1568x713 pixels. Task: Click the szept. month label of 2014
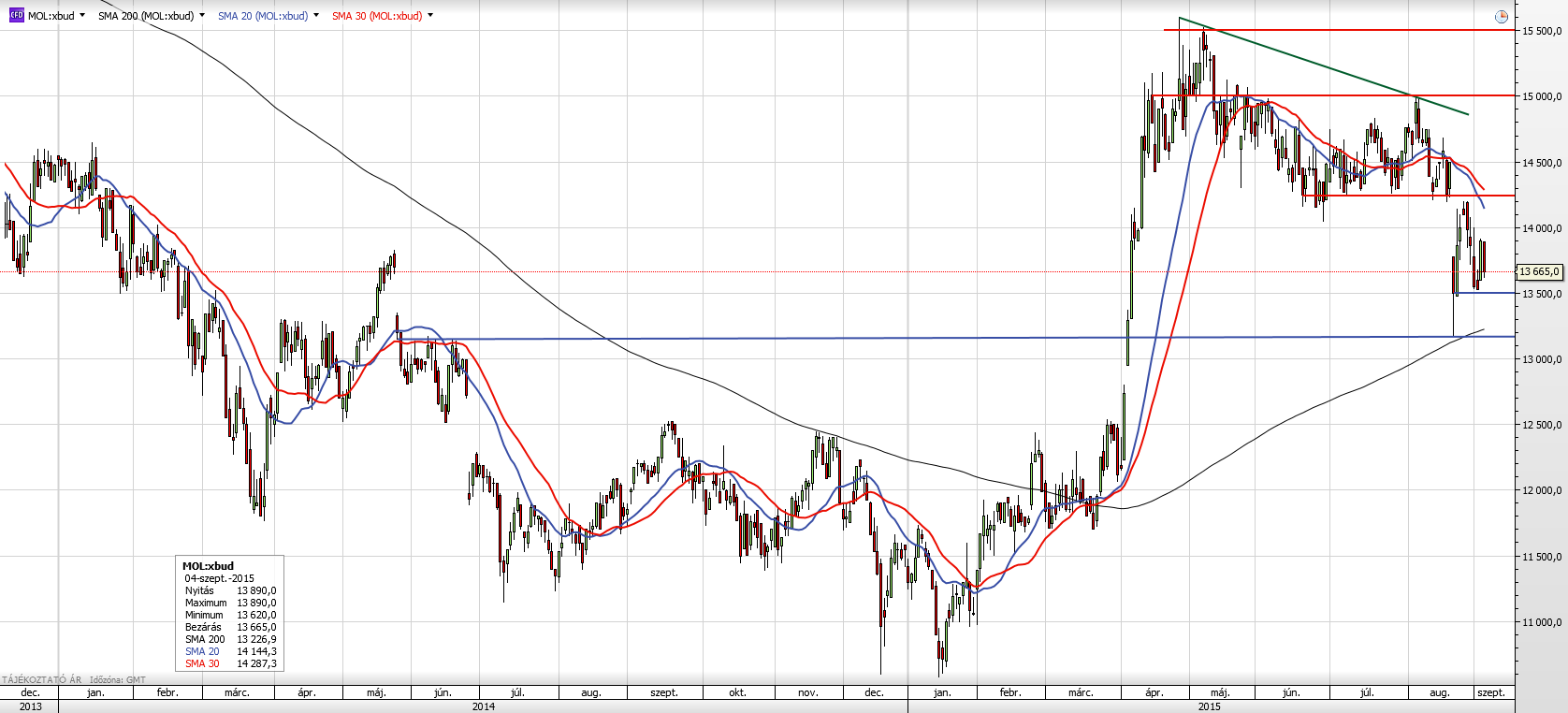coord(664,693)
